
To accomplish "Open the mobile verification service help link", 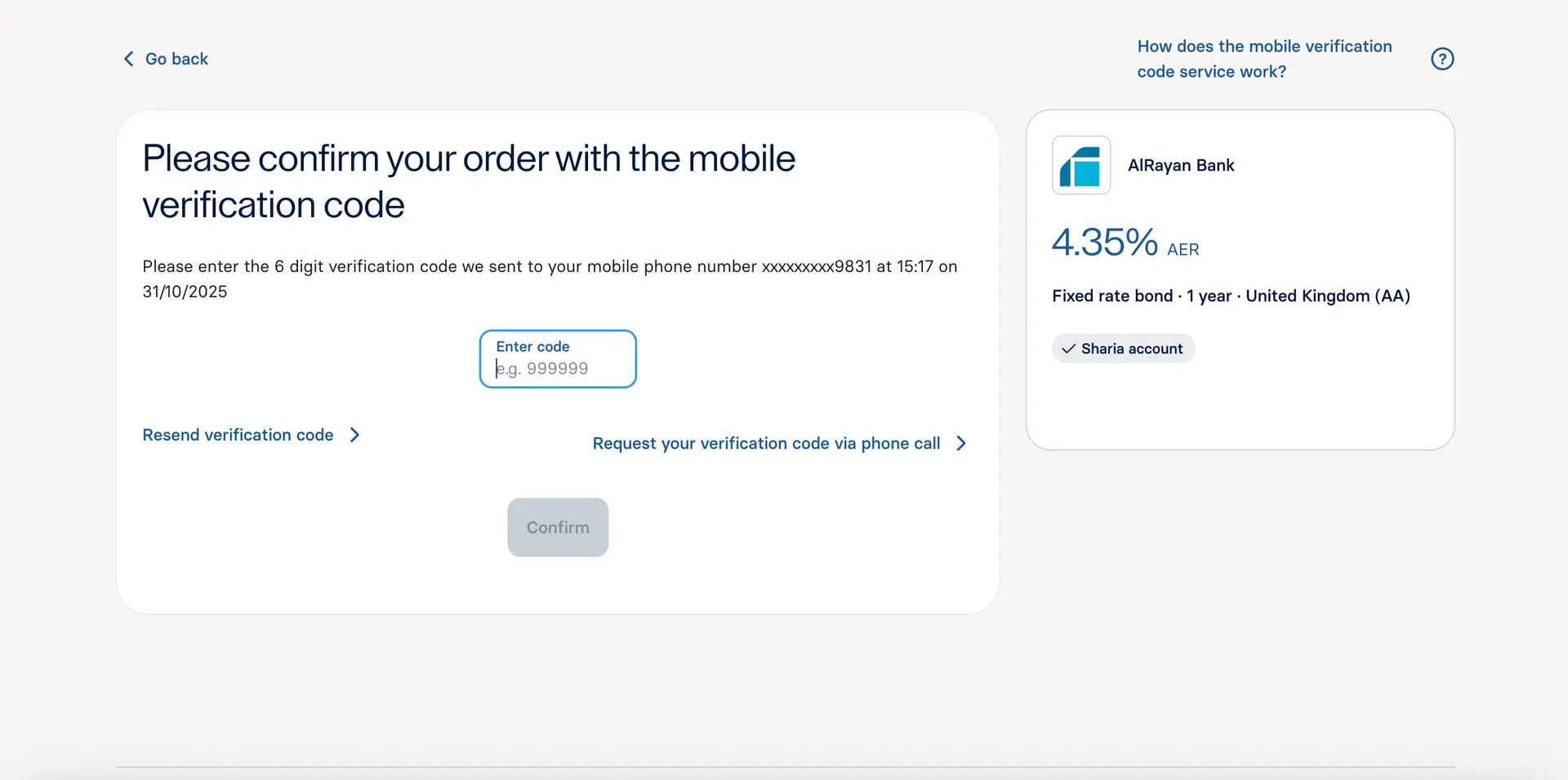I will (1264, 58).
